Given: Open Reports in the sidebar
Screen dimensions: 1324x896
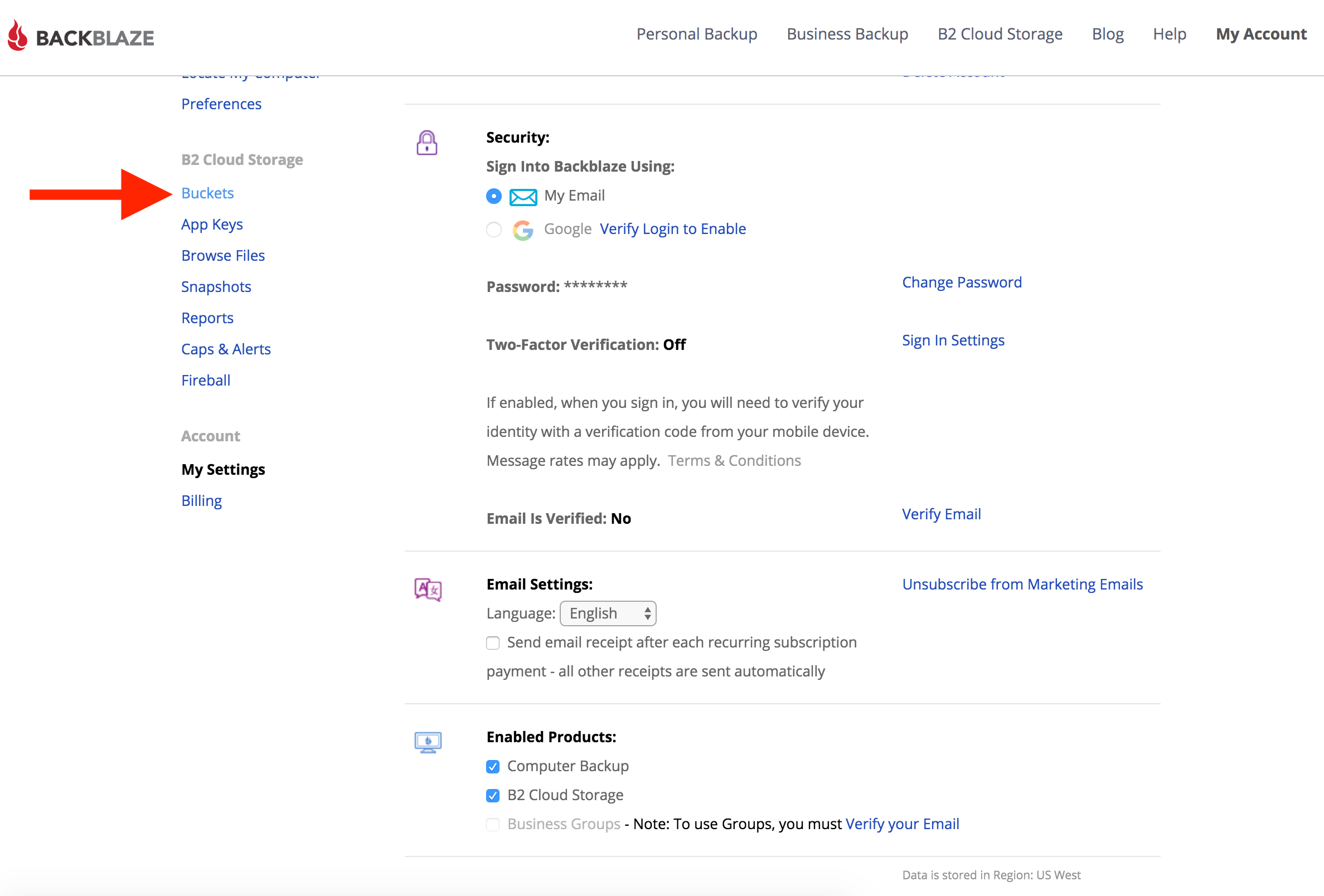Looking at the screenshot, I should (x=207, y=318).
